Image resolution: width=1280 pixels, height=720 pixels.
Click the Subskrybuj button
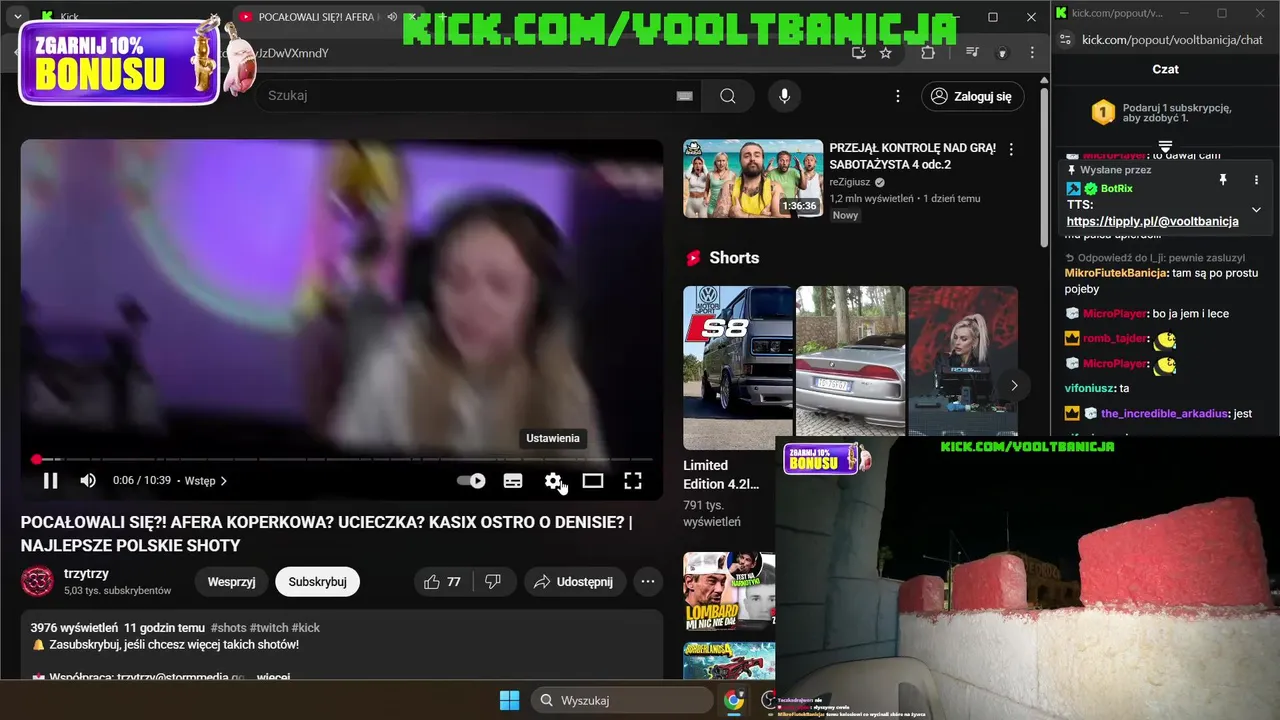317,581
